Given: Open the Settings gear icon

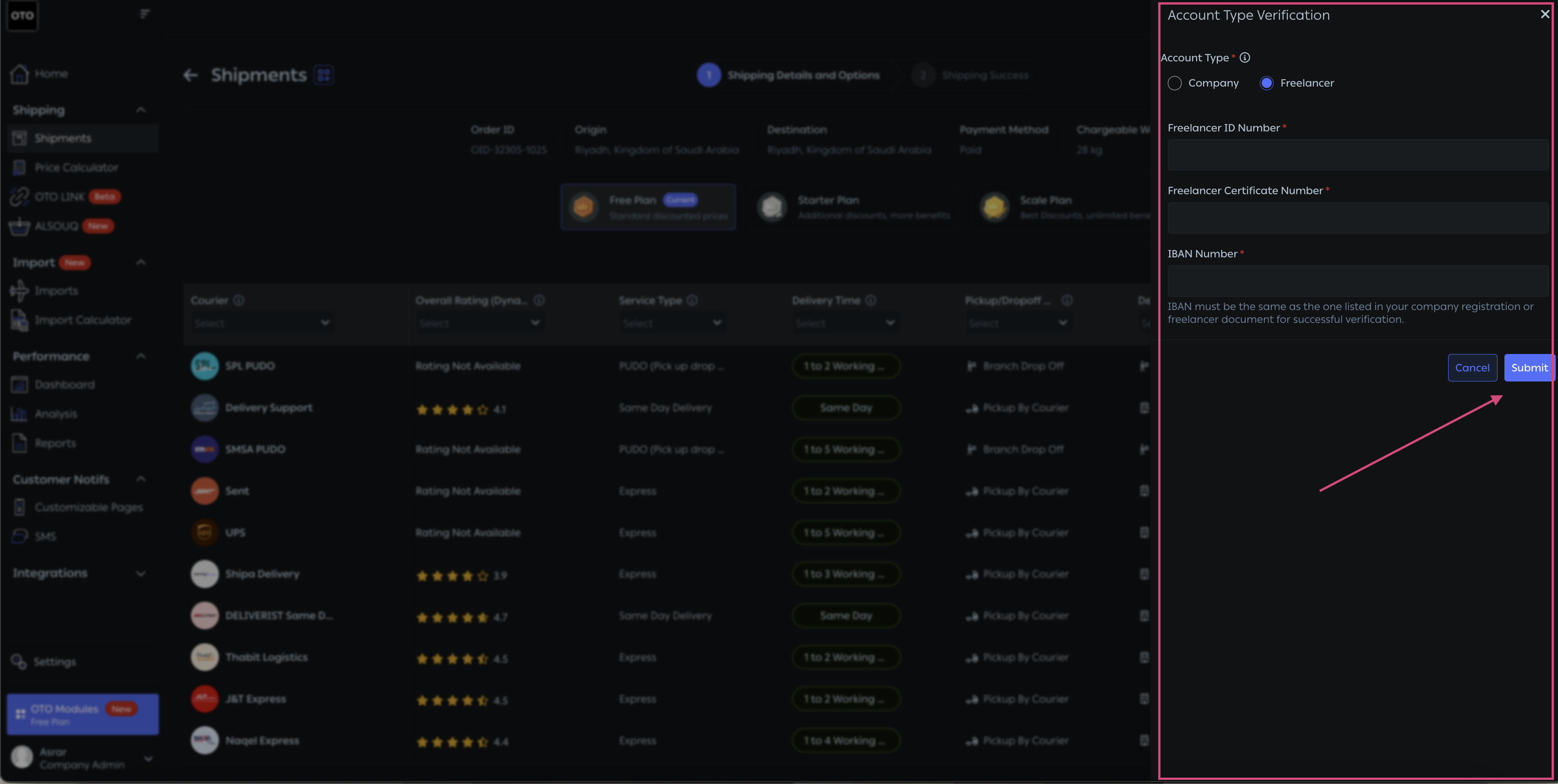Looking at the screenshot, I should [19, 662].
